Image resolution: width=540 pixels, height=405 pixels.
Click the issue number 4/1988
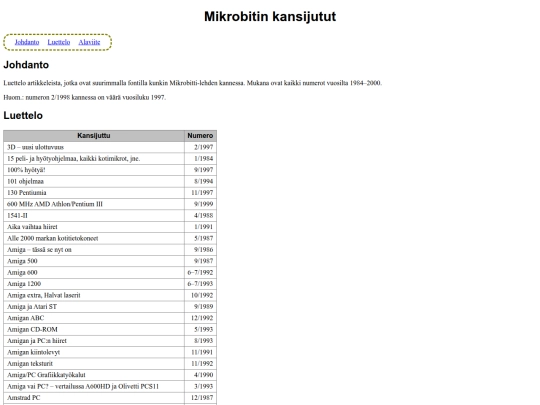[x=203, y=215]
